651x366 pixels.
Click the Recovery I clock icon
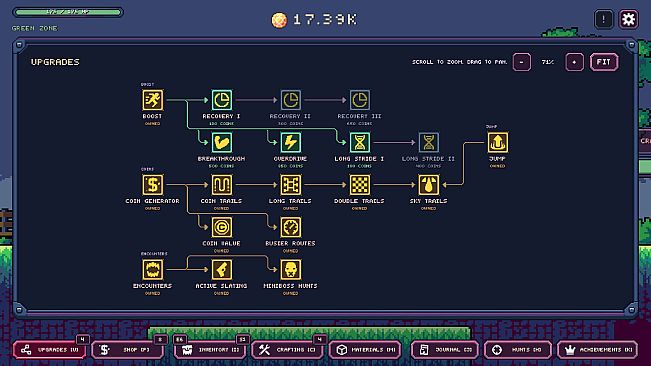pos(221,100)
